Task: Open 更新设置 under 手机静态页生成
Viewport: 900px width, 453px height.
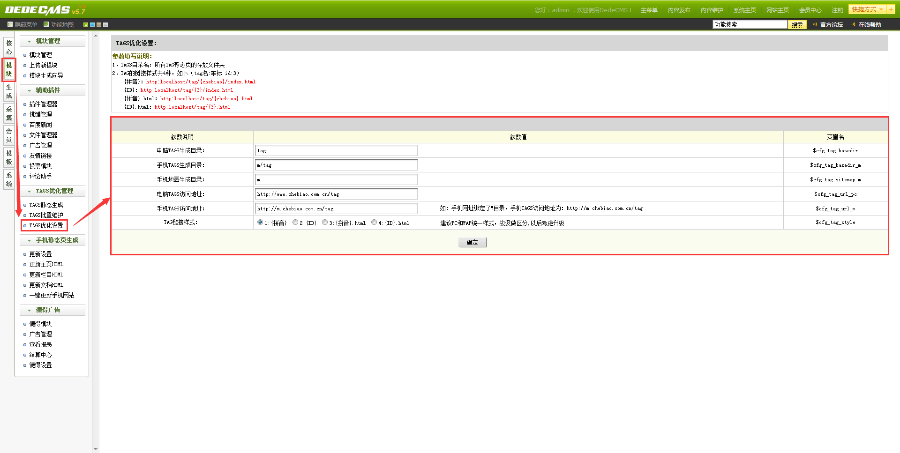Action: pyautogui.click(x=40, y=254)
